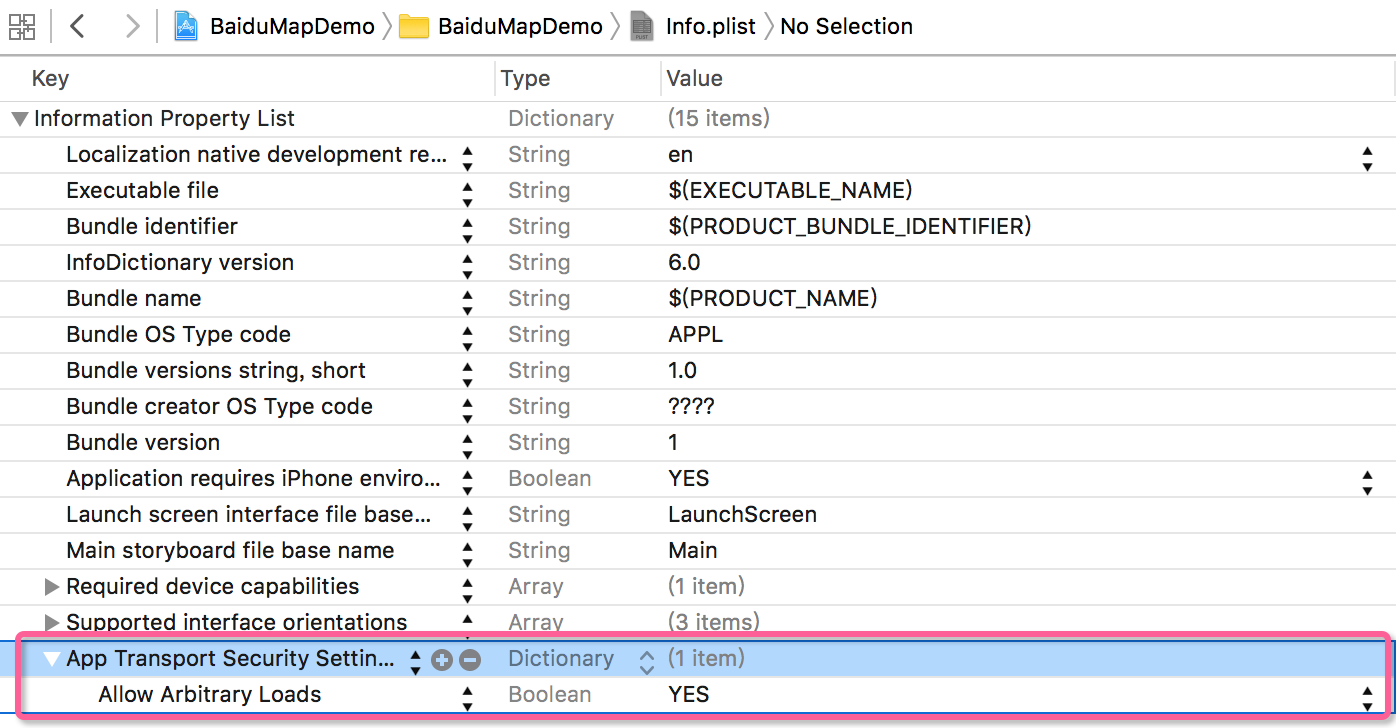Expand Required device capabilities array
The image size is (1396, 728).
click(52, 587)
